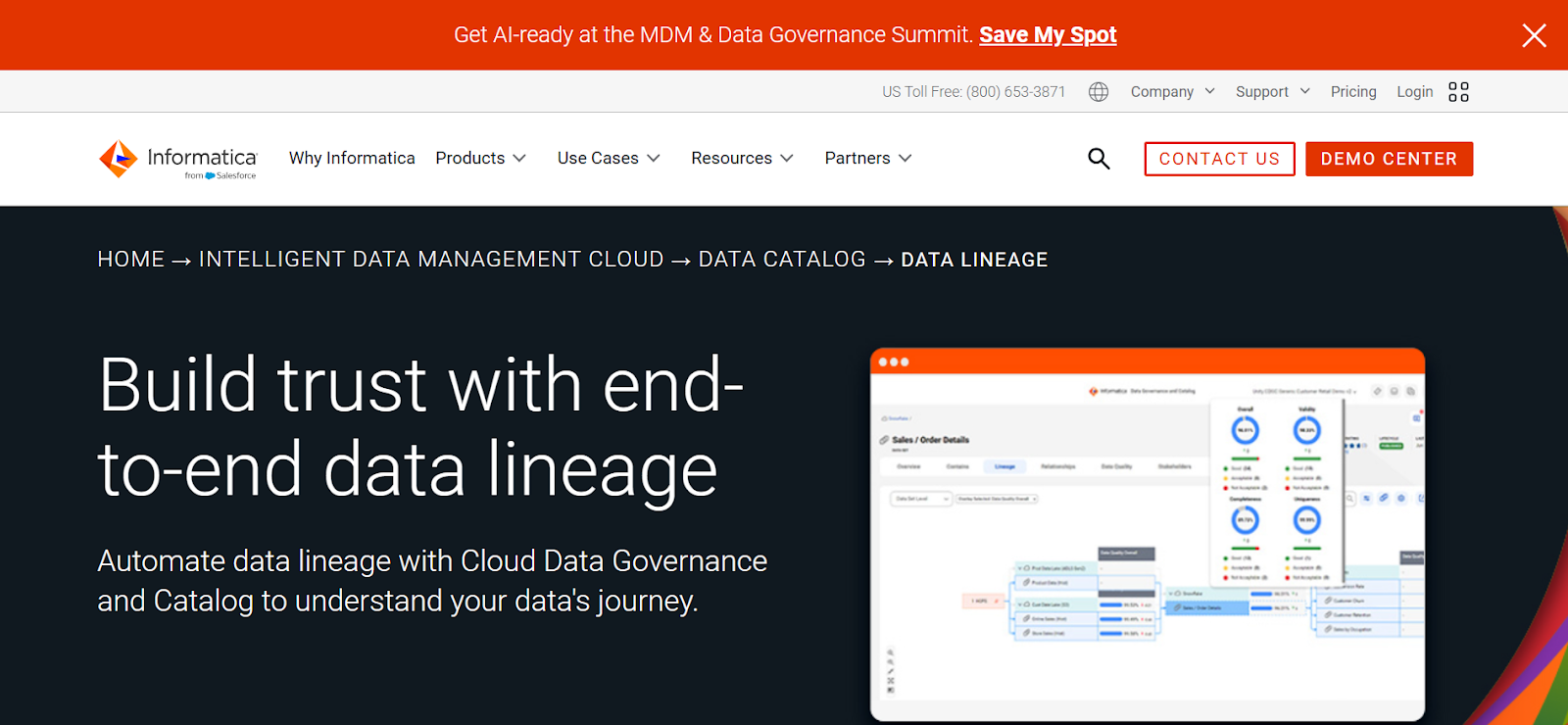Open DATA CATALOG breadcrumb

click(x=782, y=260)
